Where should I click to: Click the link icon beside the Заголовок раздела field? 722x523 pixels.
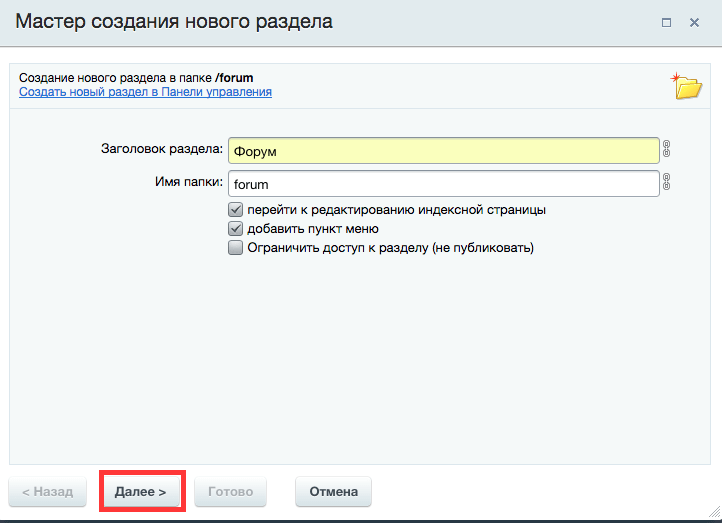click(x=666, y=150)
